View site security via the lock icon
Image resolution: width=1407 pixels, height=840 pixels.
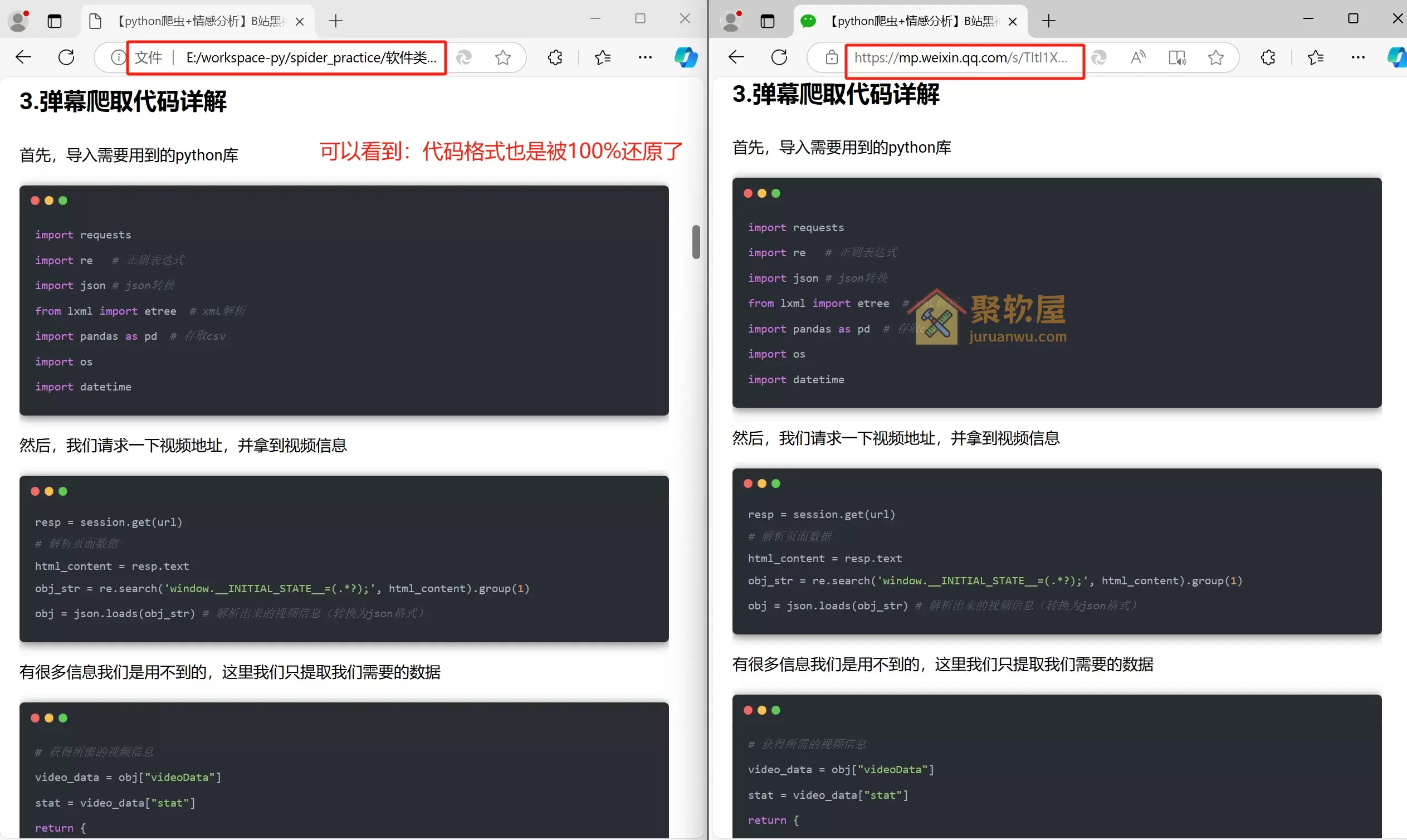830,57
